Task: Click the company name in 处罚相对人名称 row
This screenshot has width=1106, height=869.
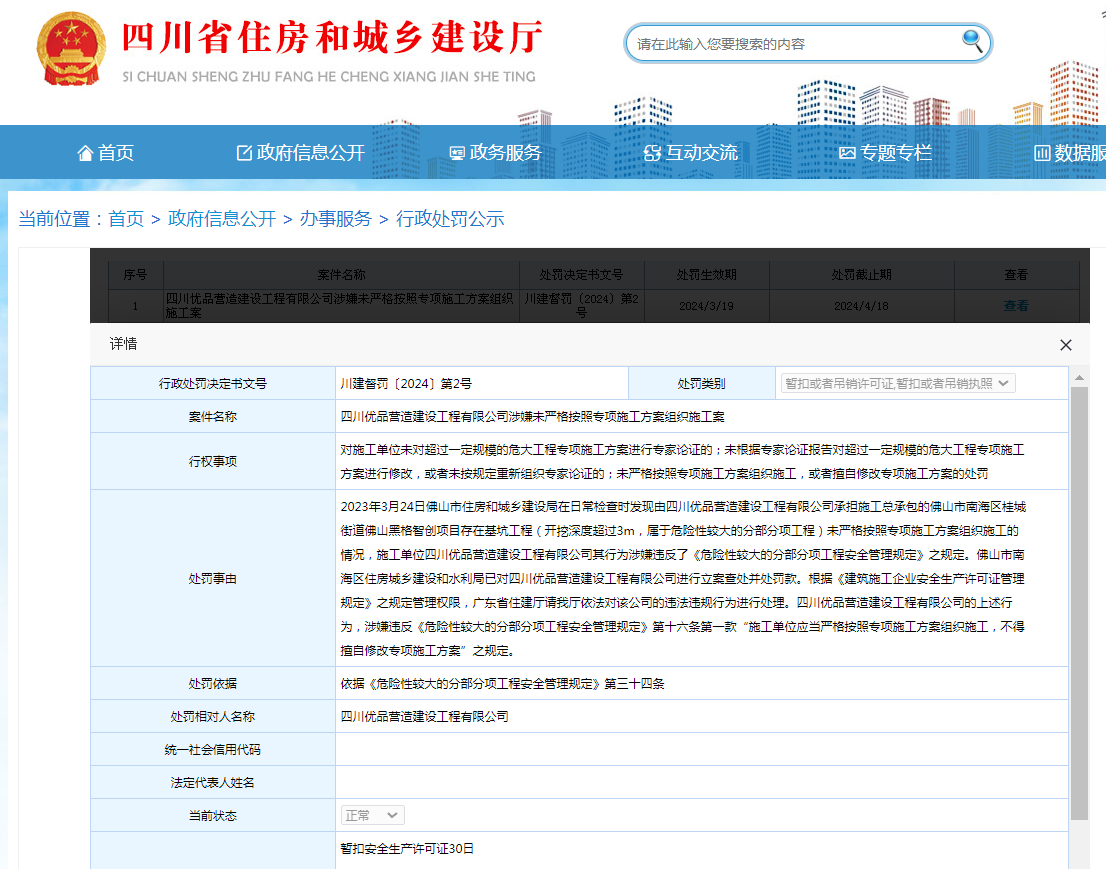Action: [425, 717]
